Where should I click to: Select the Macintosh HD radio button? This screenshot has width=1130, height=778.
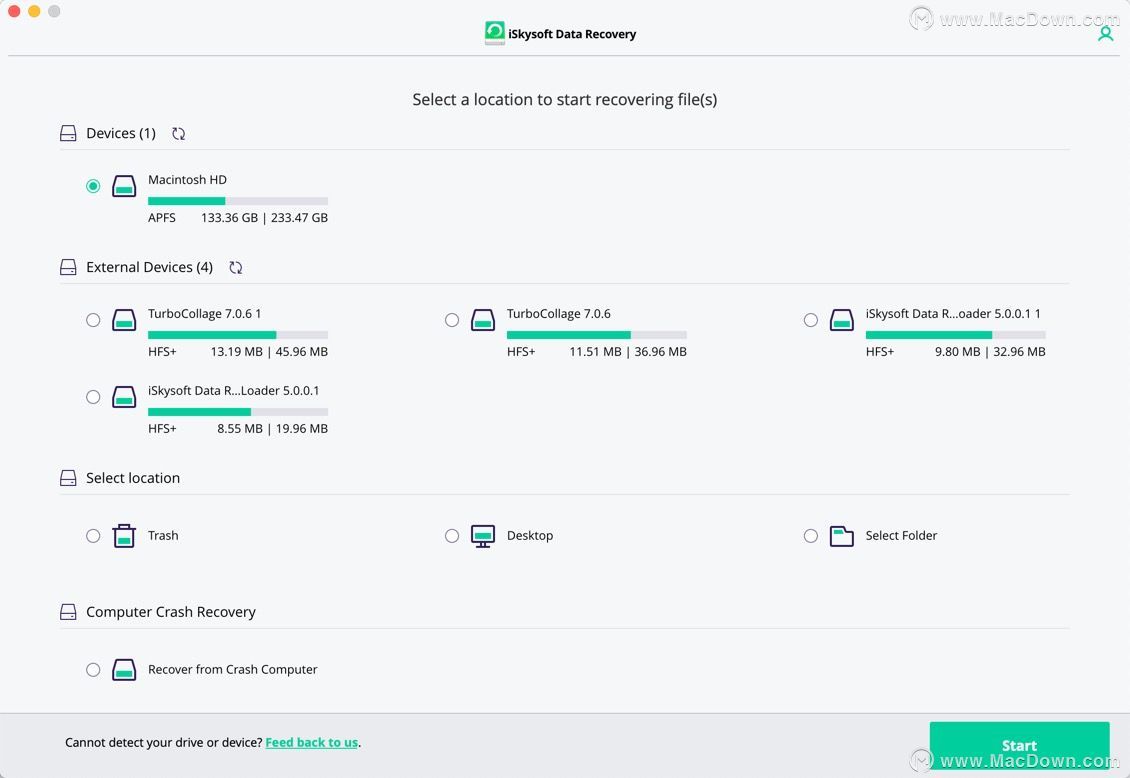coord(93,186)
